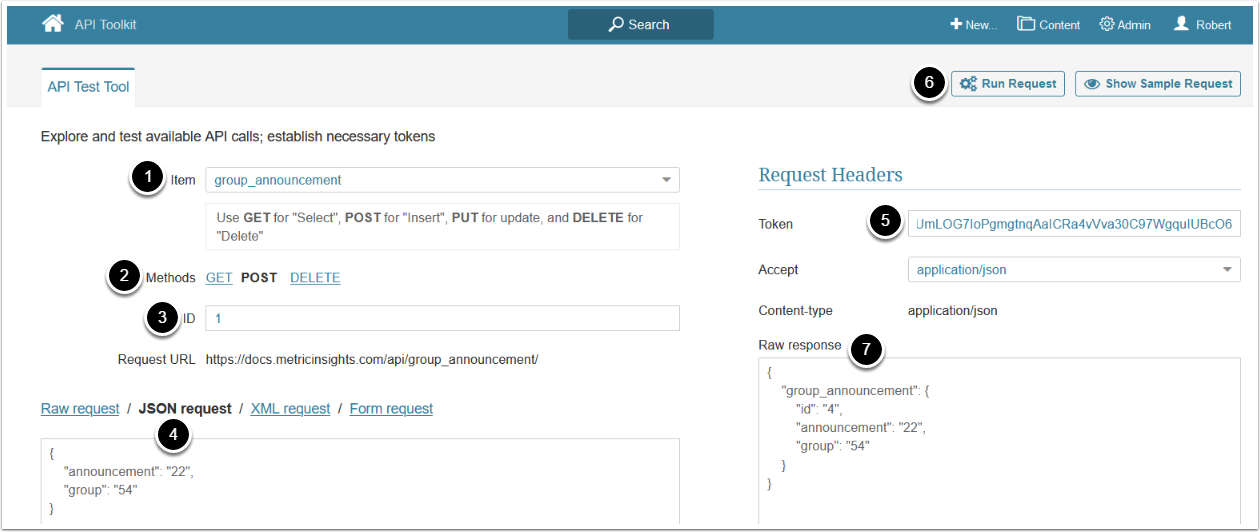This screenshot has width=1260, height=532.
Task: Switch to XML request view
Action: point(290,408)
